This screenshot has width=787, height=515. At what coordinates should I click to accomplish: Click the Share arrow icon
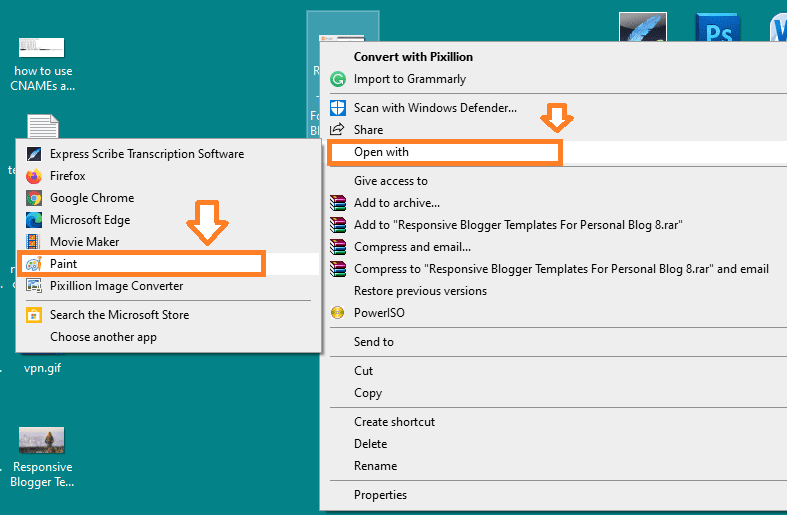point(338,130)
